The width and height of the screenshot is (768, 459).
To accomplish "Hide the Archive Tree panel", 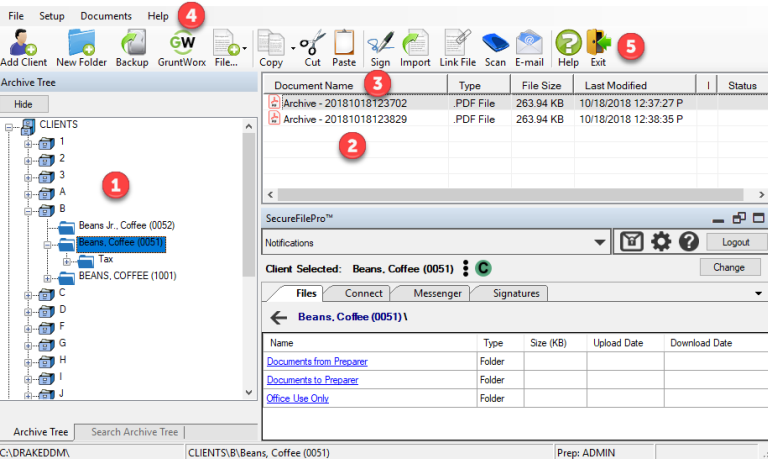I will [x=23, y=104].
